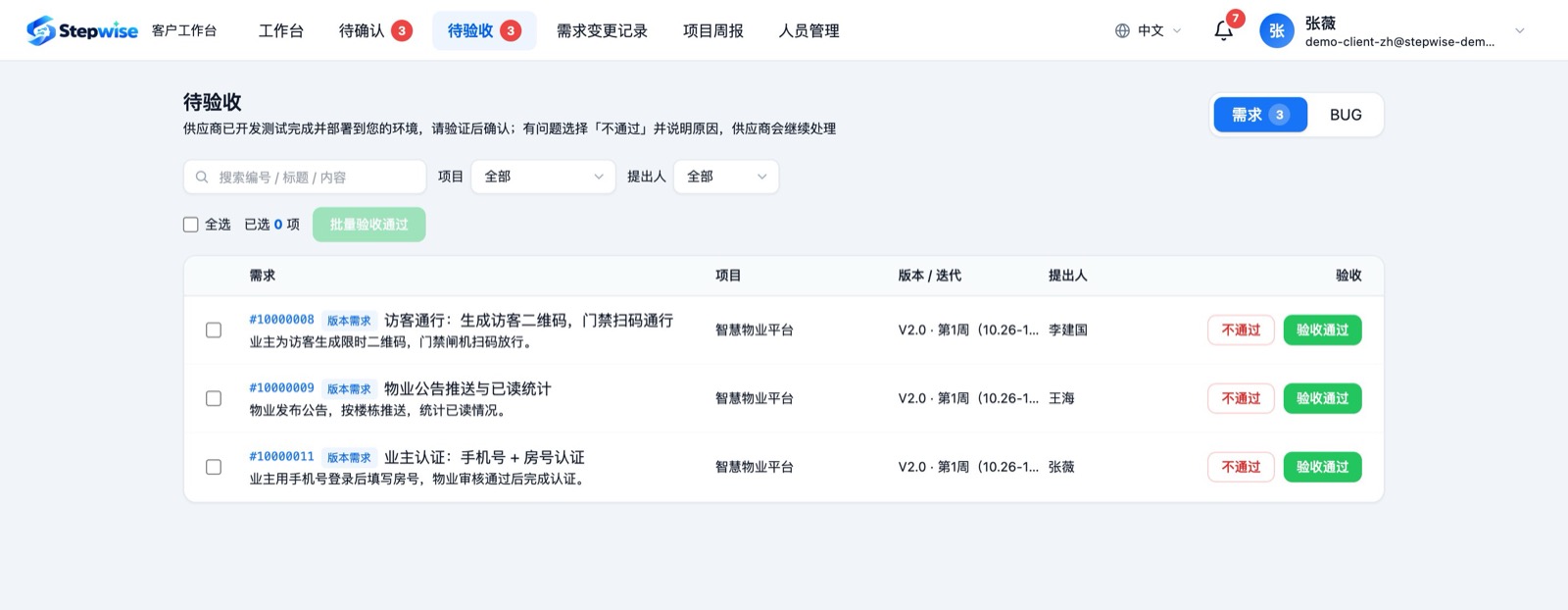Click the Stepwise logo

[82, 30]
